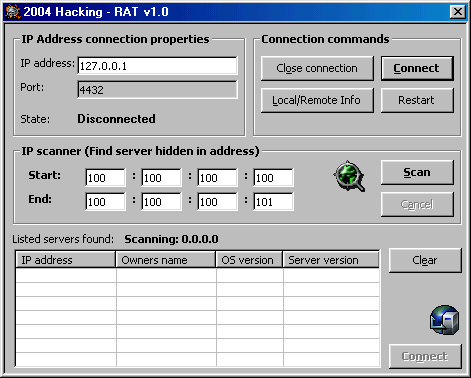This screenshot has width=471, height=378.
Task: Select the first Start octet field
Action: (x=105, y=178)
